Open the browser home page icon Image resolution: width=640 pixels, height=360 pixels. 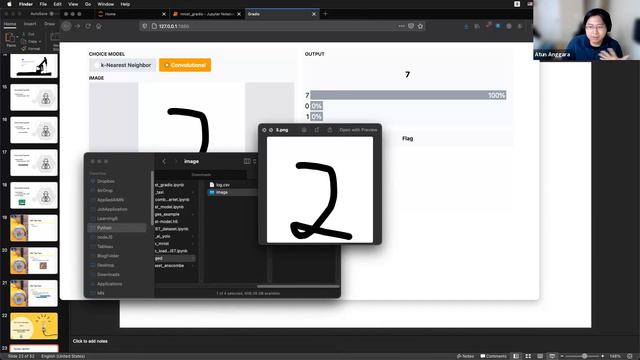coord(99,26)
